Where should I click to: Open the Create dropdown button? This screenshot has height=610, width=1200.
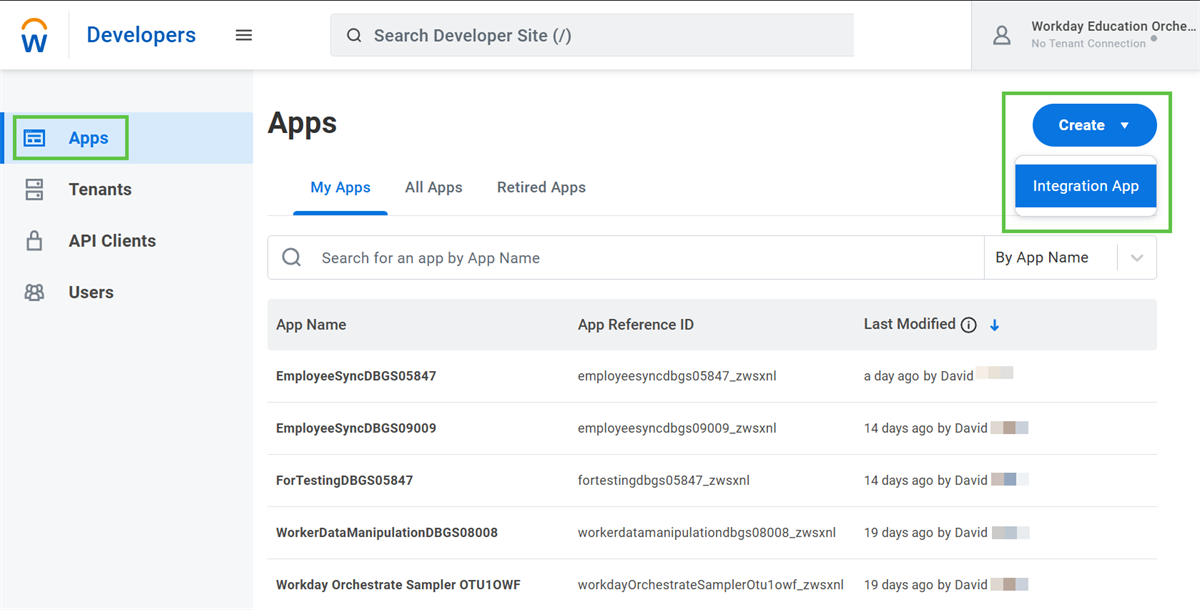coord(1094,125)
